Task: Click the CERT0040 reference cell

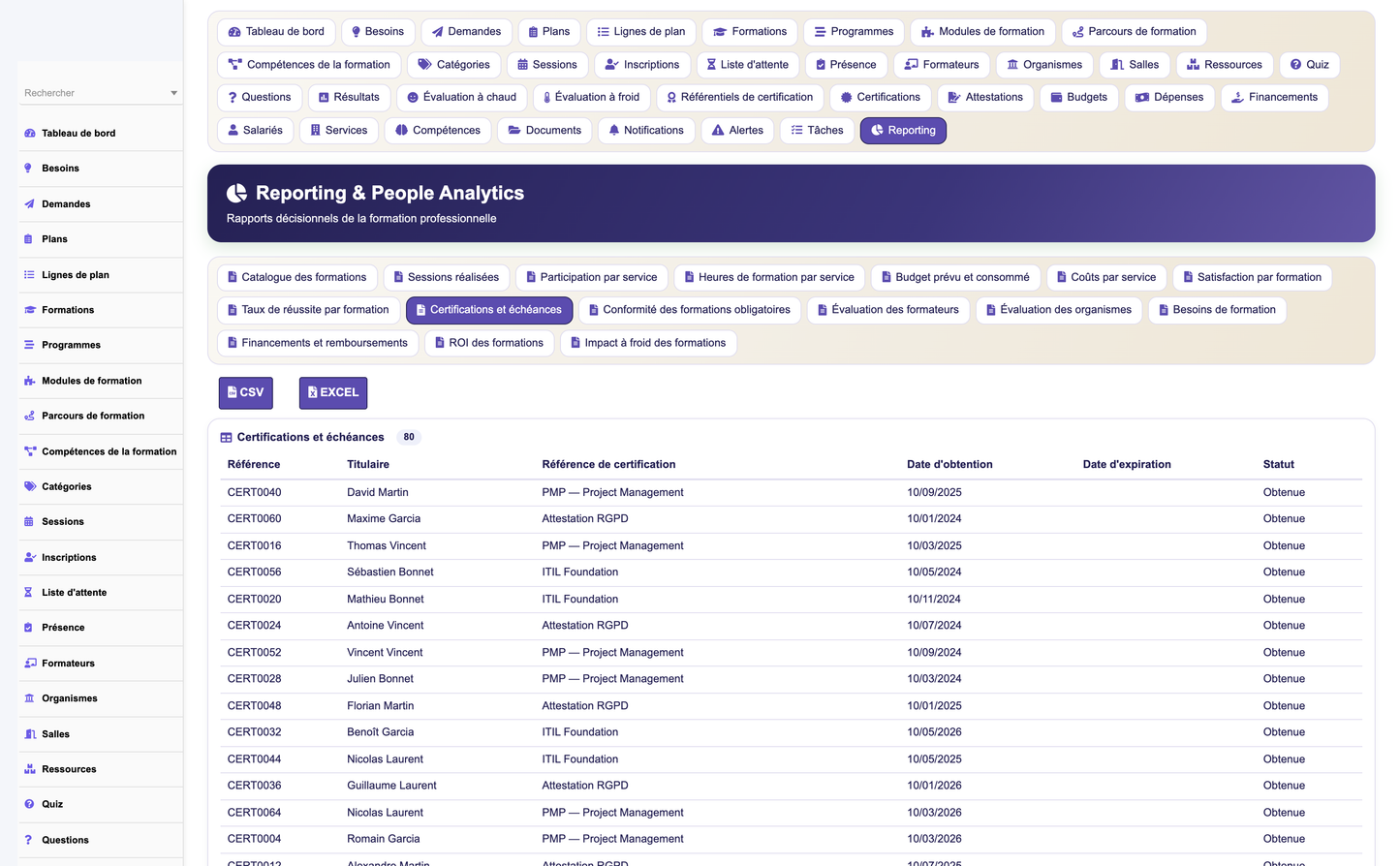Action: (x=254, y=493)
